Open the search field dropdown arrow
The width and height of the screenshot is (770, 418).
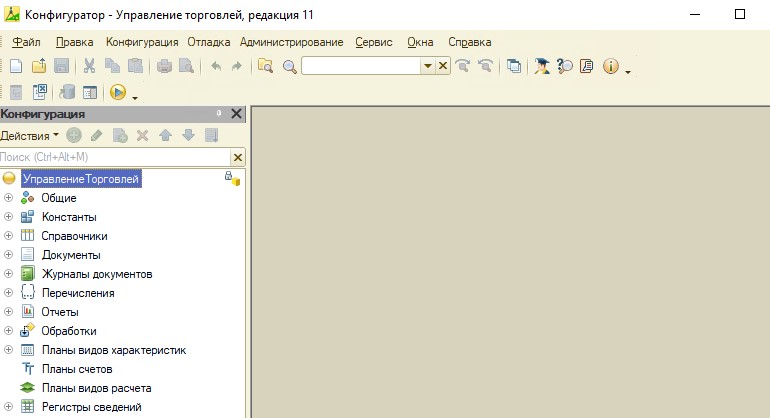click(428, 66)
